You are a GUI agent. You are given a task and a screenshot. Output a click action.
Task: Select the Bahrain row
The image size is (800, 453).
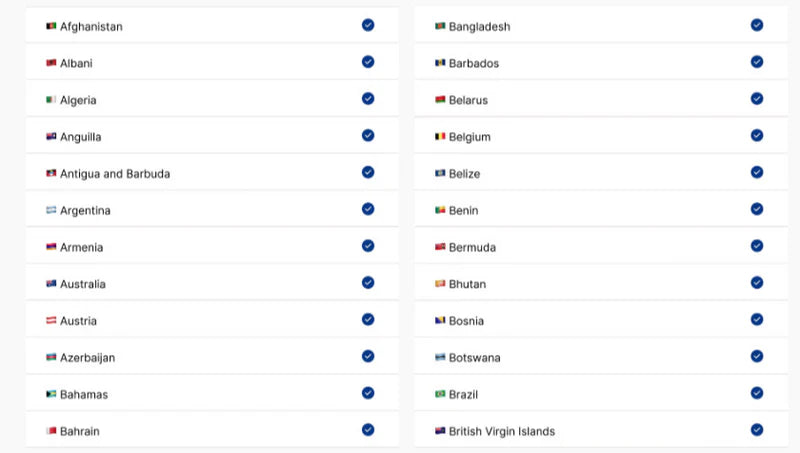(212, 431)
